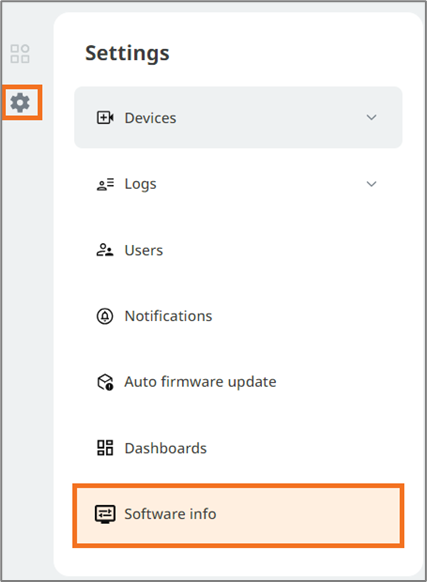The height and width of the screenshot is (582, 427).
Task: Expand the Logs chevron arrow
Action: point(371,184)
